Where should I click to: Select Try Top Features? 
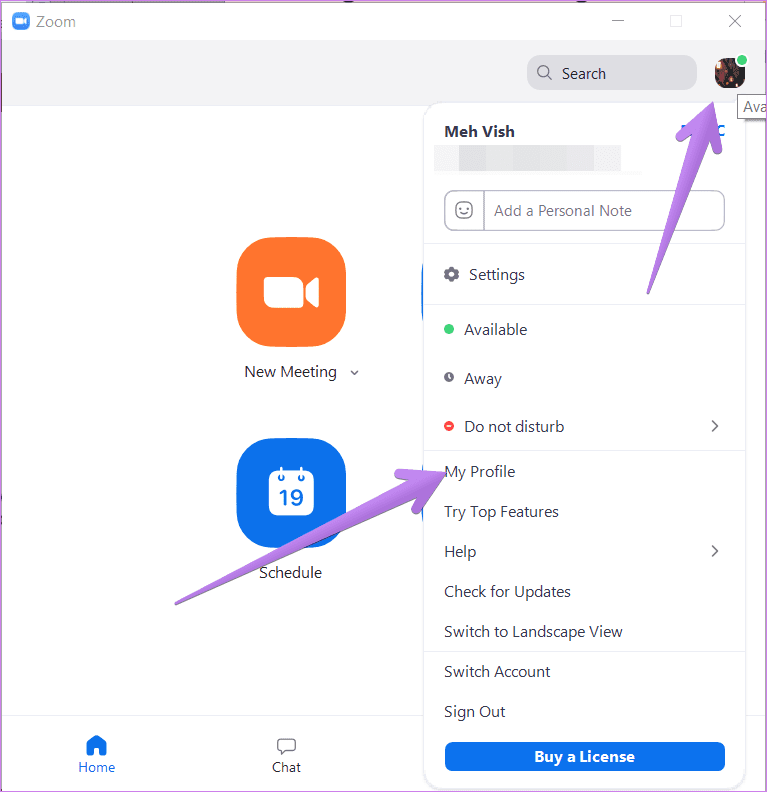[584, 512]
